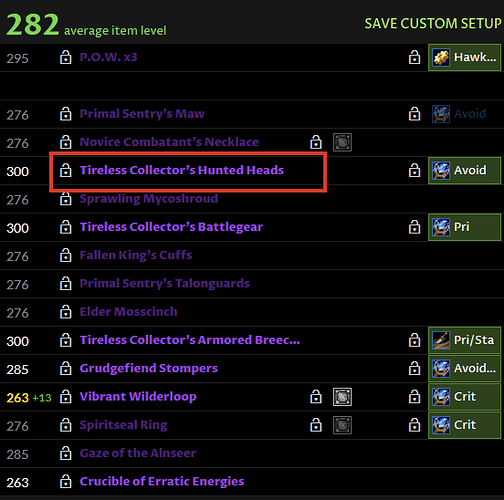The height and width of the screenshot is (500, 504).
Task: Select Tireless Collector's Armored Breec... item
Action: [x=190, y=340]
